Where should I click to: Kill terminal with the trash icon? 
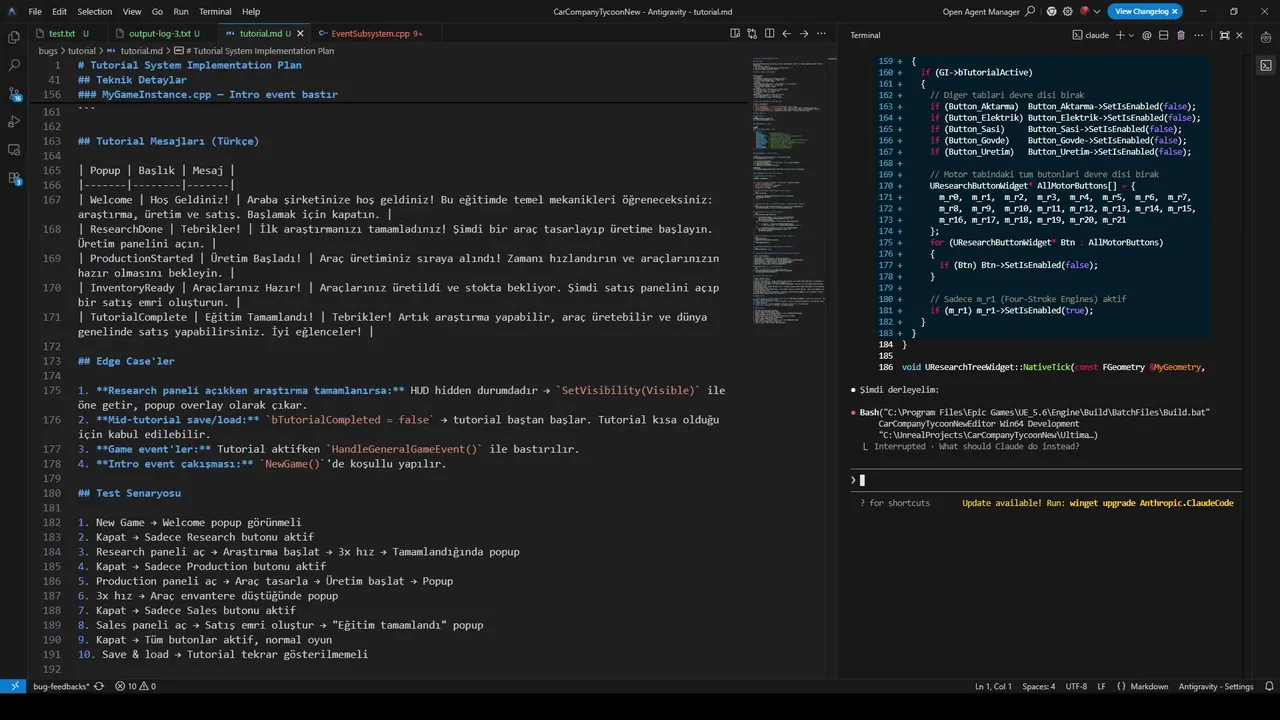(1181, 35)
